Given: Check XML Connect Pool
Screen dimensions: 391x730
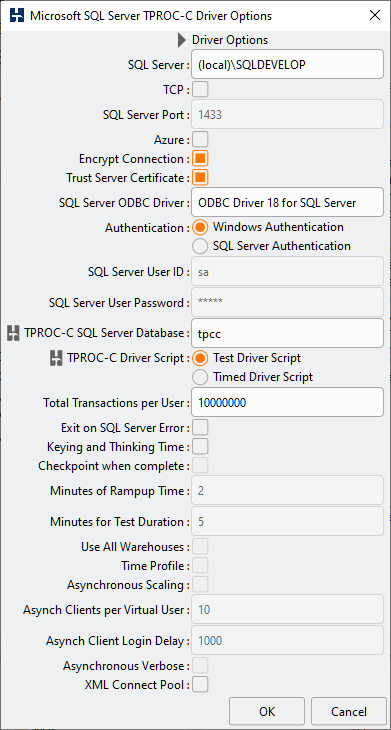Looking at the screenshot, I should 200,684.
